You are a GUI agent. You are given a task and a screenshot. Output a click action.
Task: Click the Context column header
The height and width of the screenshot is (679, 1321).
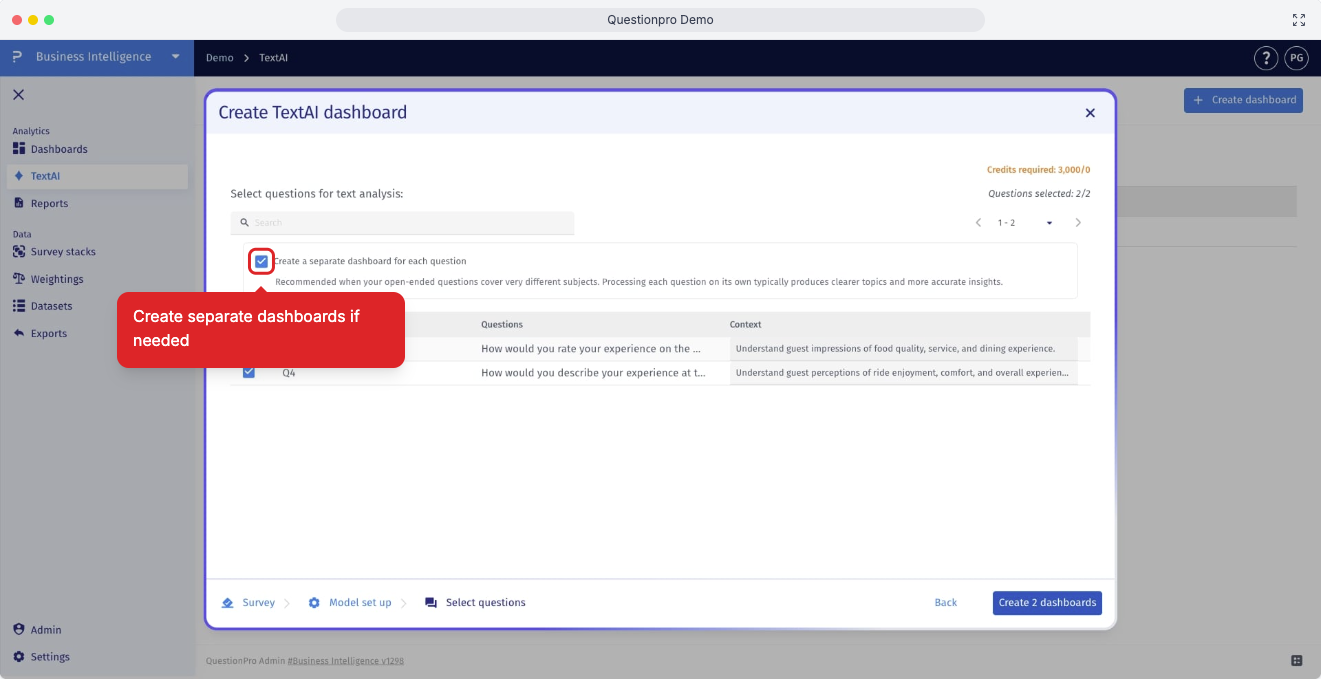(745, 325)
